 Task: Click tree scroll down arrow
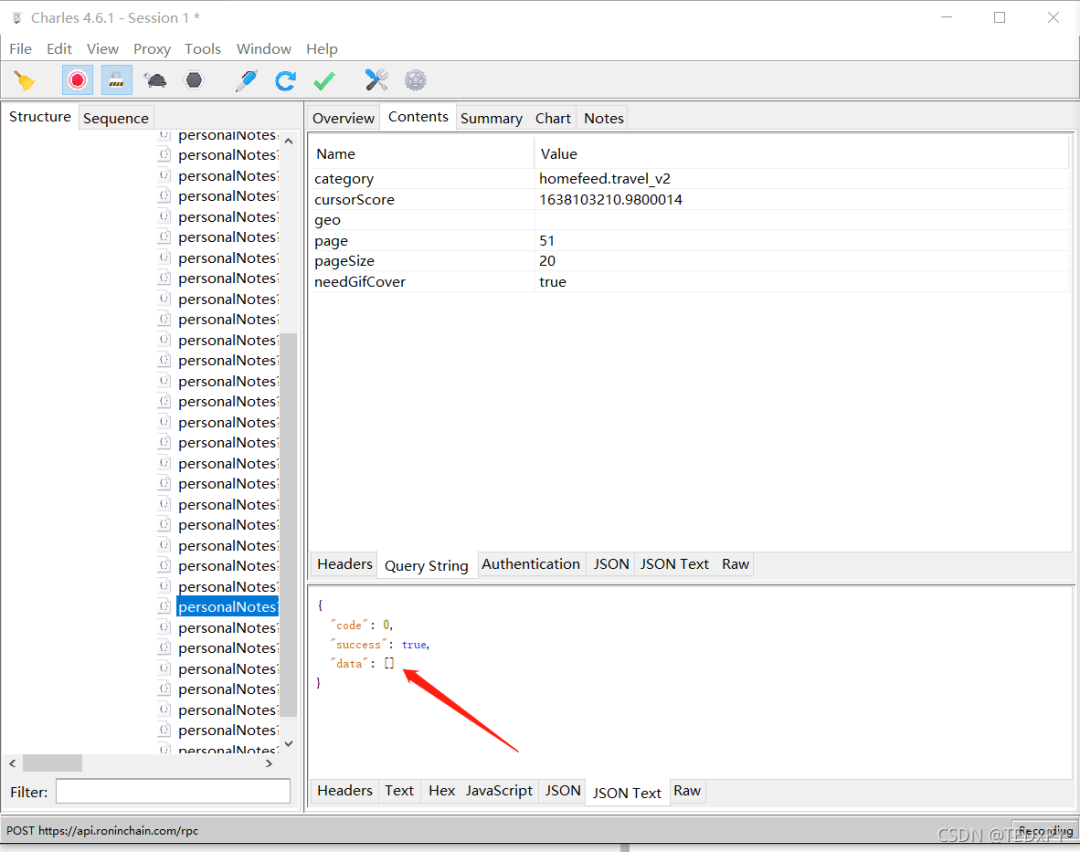289,744
